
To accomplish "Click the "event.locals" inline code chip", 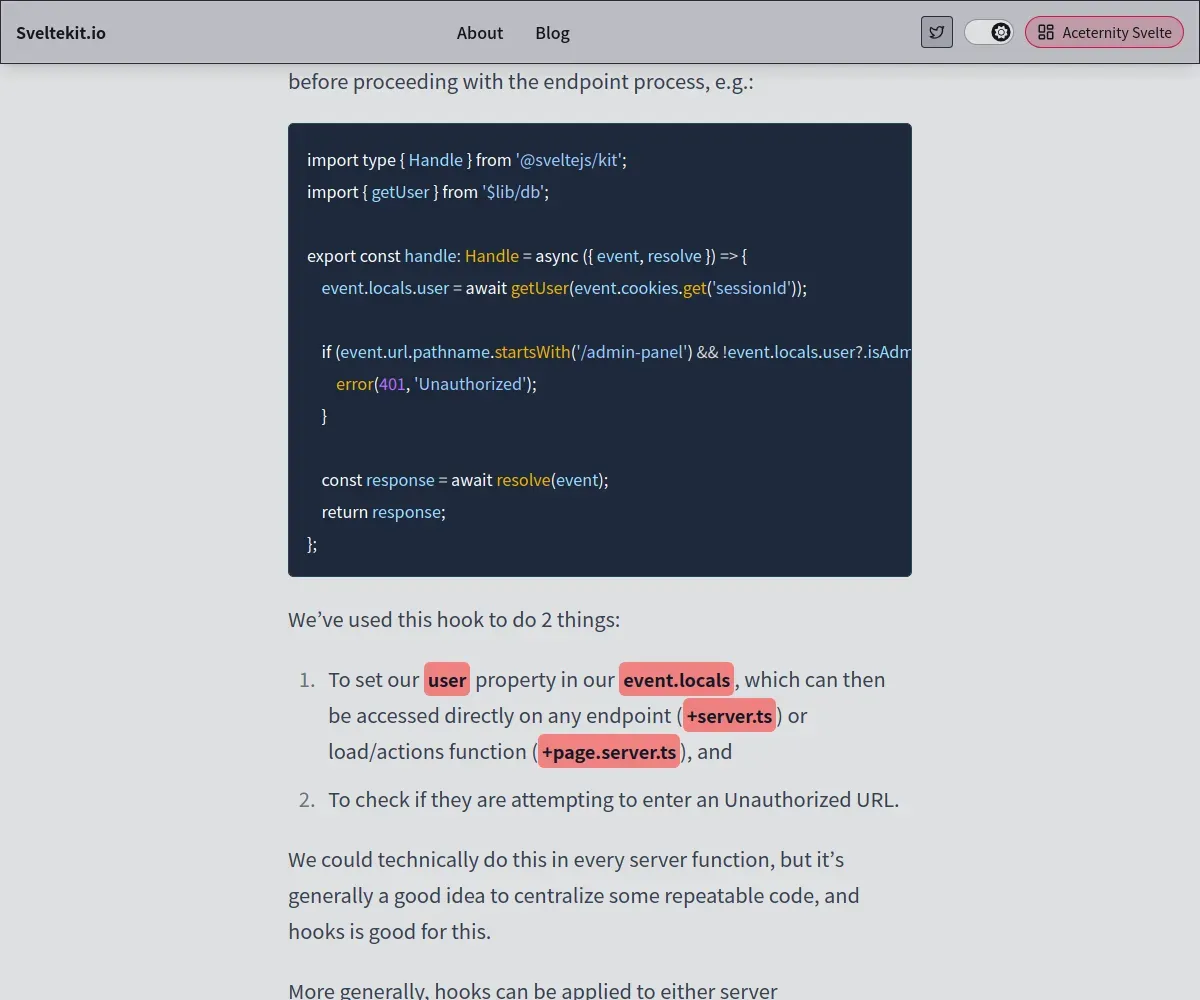I will pos(676,680).
